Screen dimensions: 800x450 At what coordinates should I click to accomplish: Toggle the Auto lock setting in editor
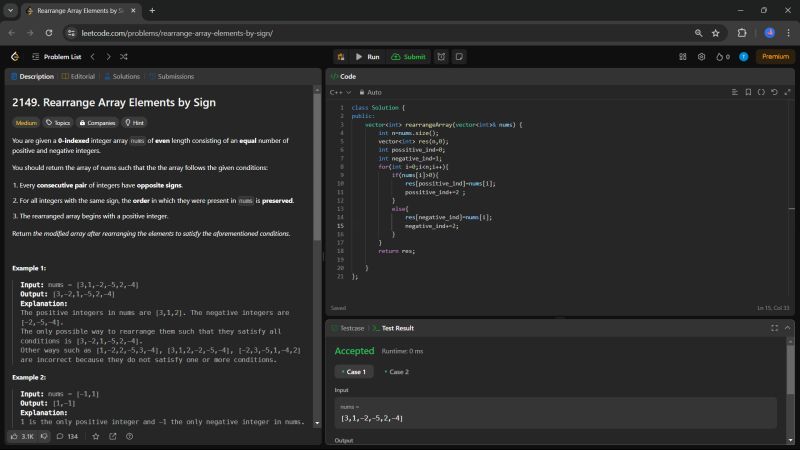click(369, 92)
